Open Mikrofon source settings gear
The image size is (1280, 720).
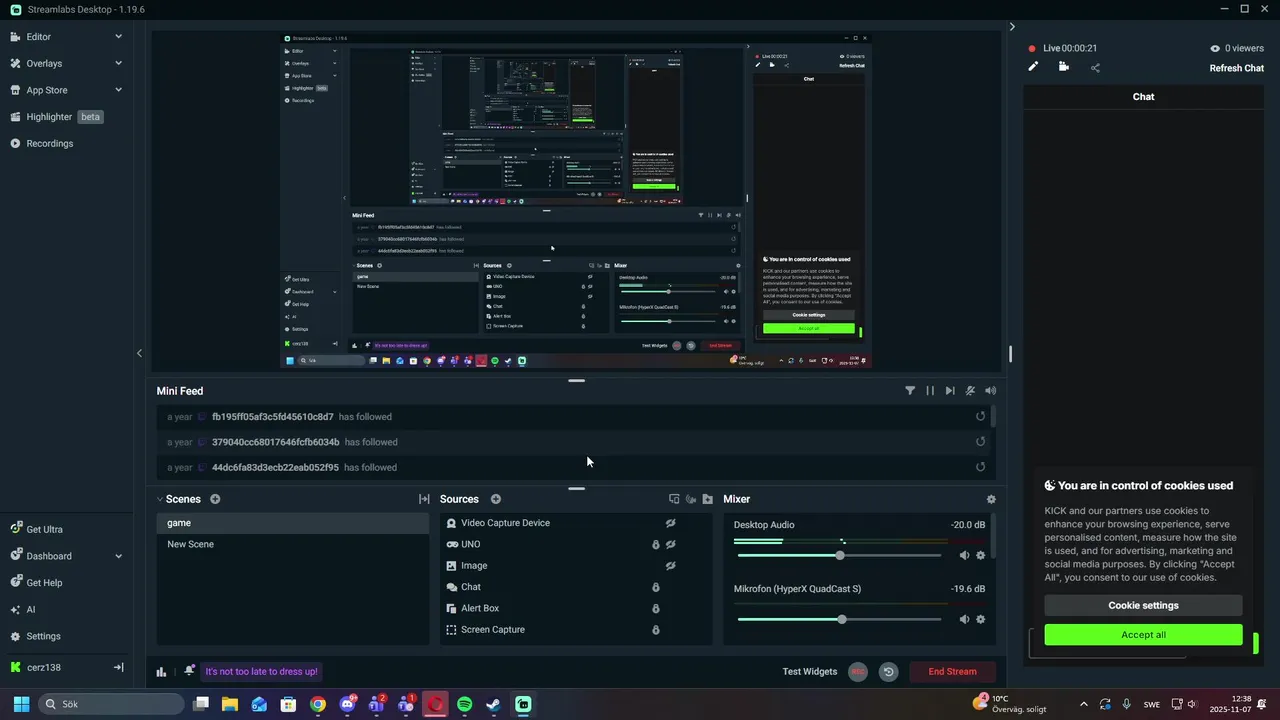[x=980, y=619]
